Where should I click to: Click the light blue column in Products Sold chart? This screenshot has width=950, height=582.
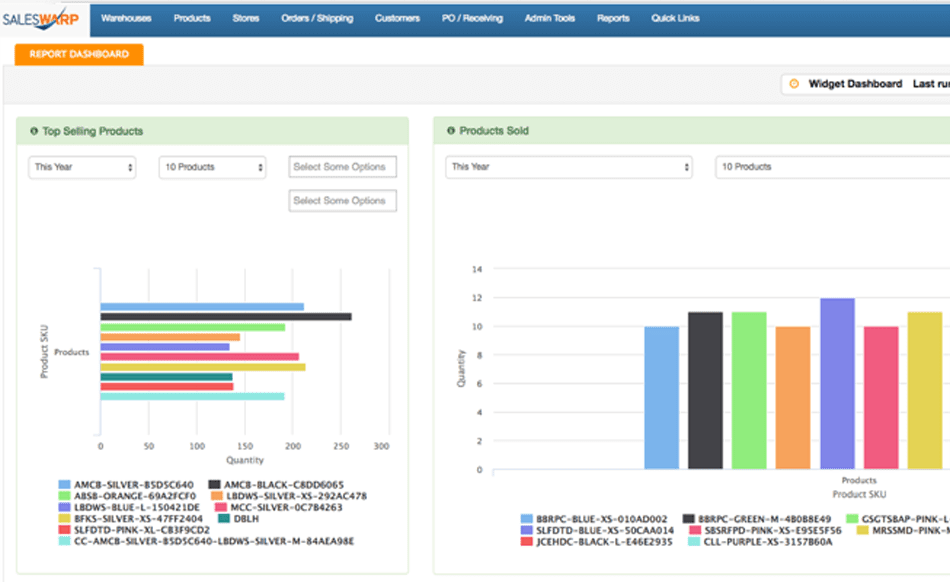click(x=662, y=398)
